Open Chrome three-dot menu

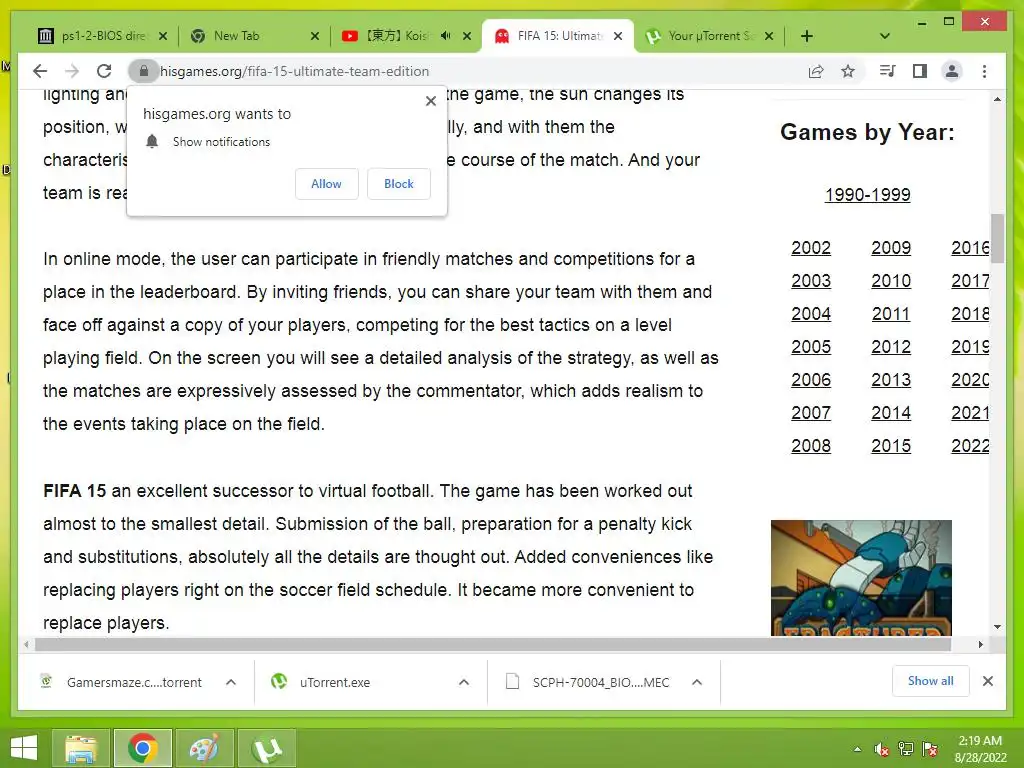click(984, 71)
